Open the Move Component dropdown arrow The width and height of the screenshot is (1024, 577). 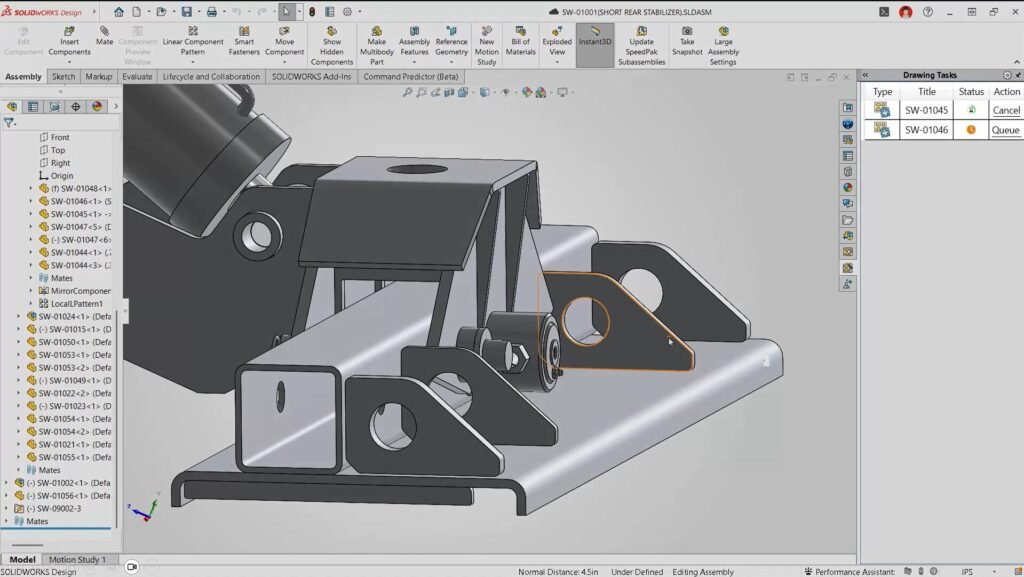pyautogui.click(x=284, y=63)
